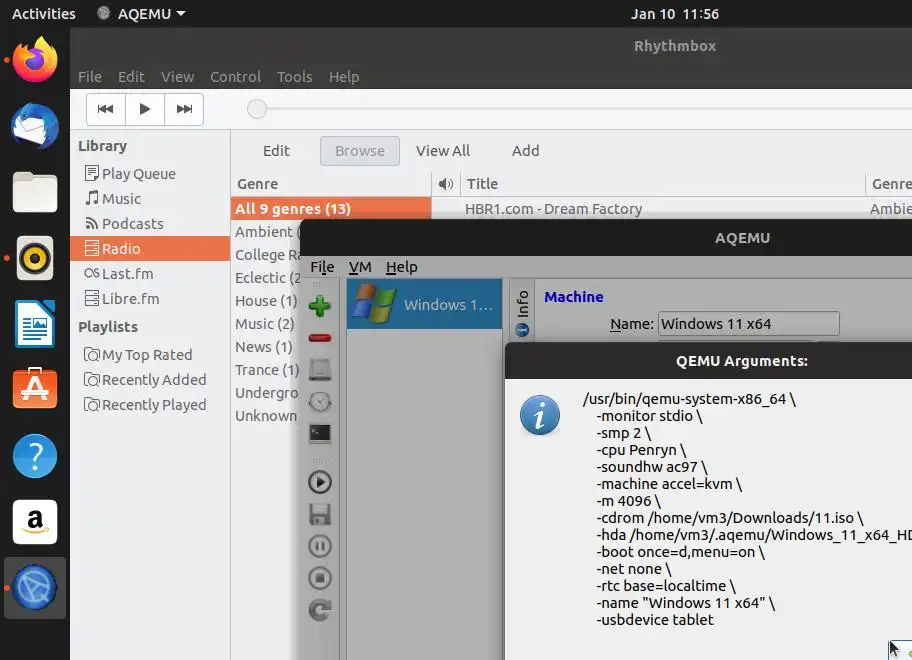Start the VM with AQEMU play icon

tap(319, 482)
